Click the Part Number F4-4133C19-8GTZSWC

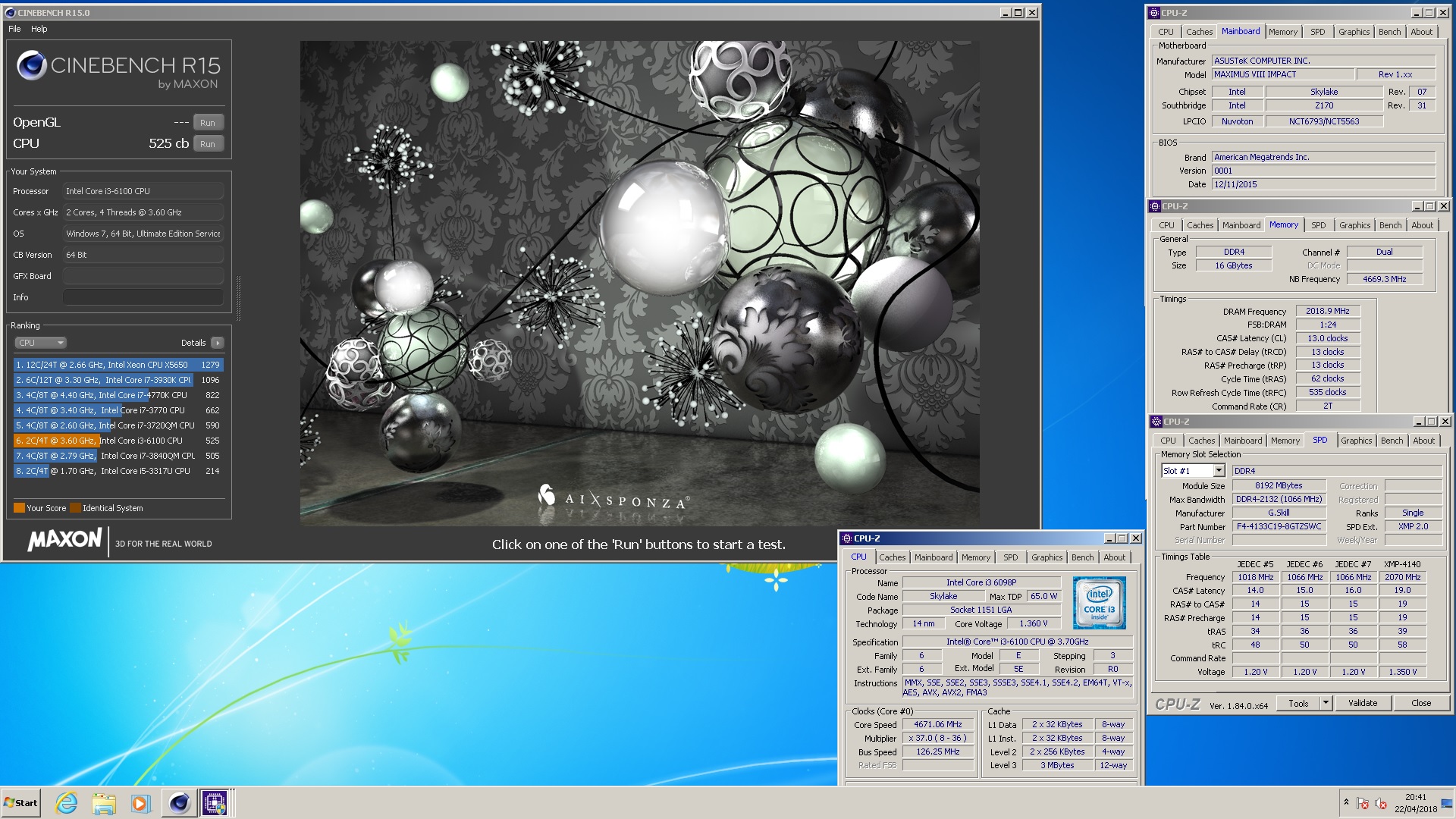1279,527
